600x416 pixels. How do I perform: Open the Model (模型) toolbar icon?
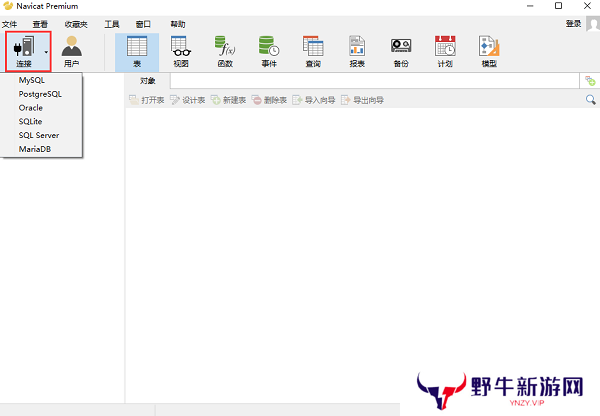489,52
